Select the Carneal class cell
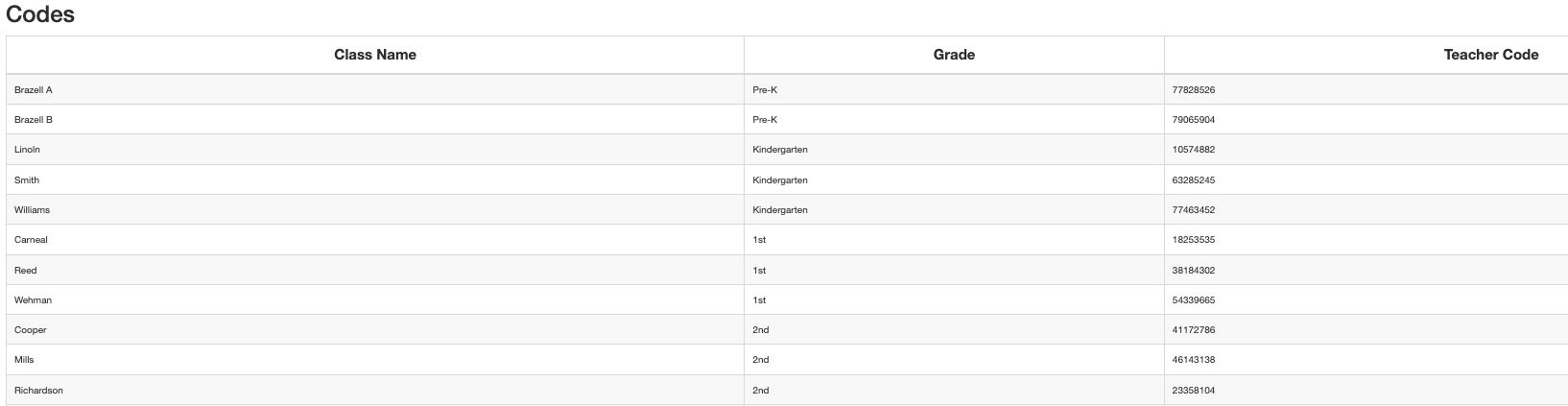 click(375, 239)
